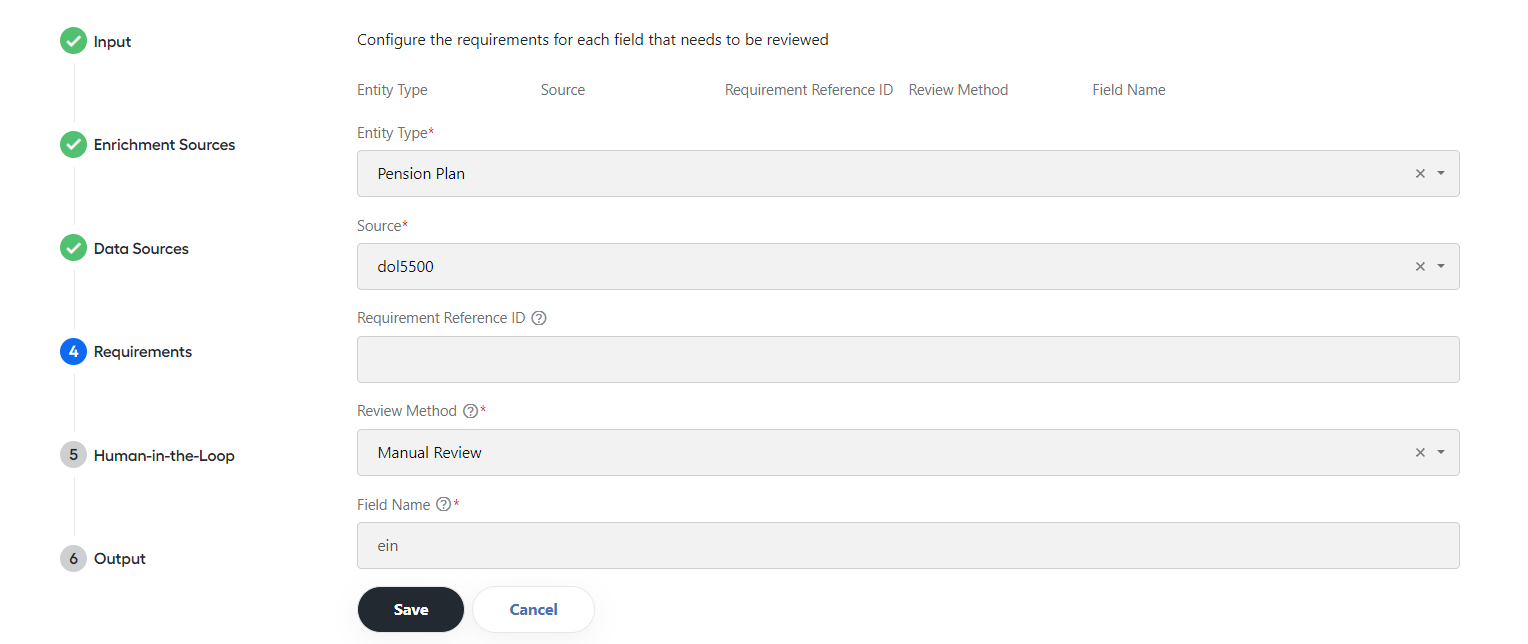
Task: Cancel the requirement form
Action: (533, 610)
